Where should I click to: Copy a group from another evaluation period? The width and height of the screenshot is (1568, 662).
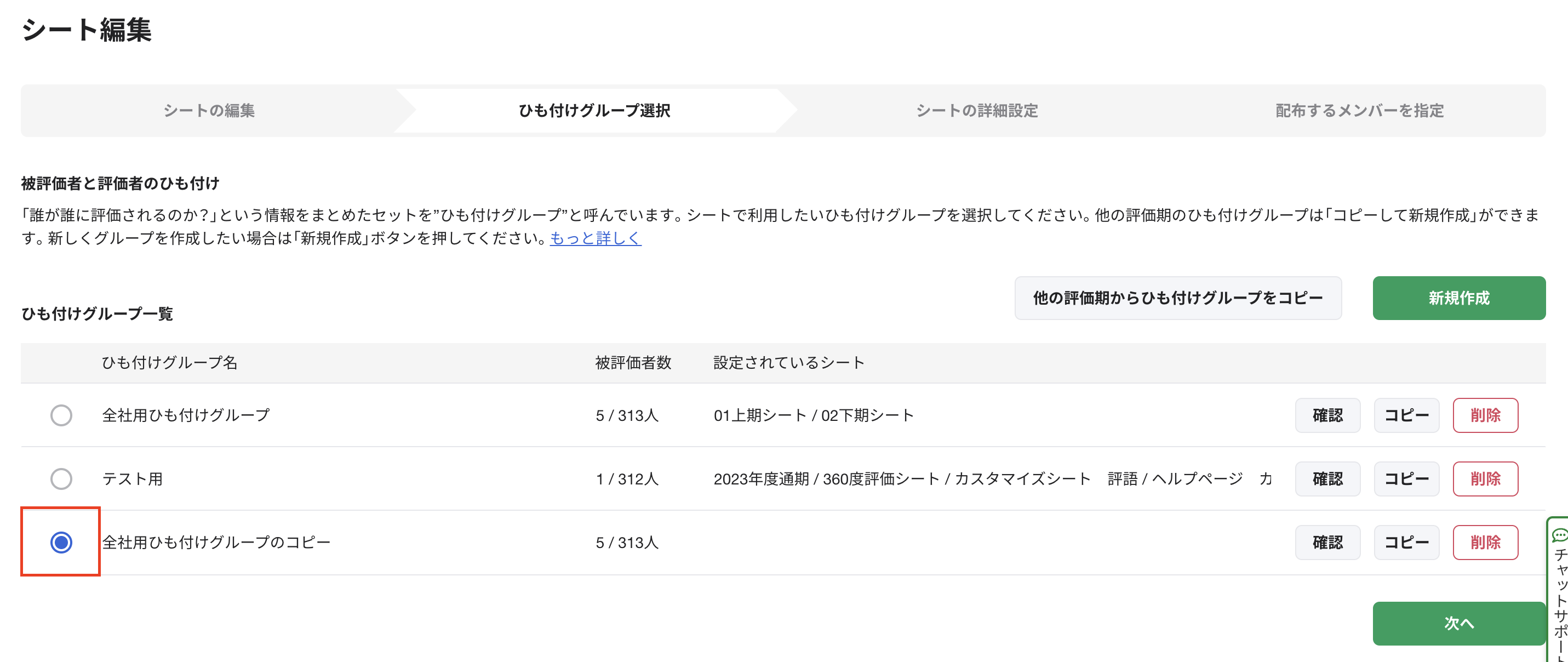(1178, 298)
